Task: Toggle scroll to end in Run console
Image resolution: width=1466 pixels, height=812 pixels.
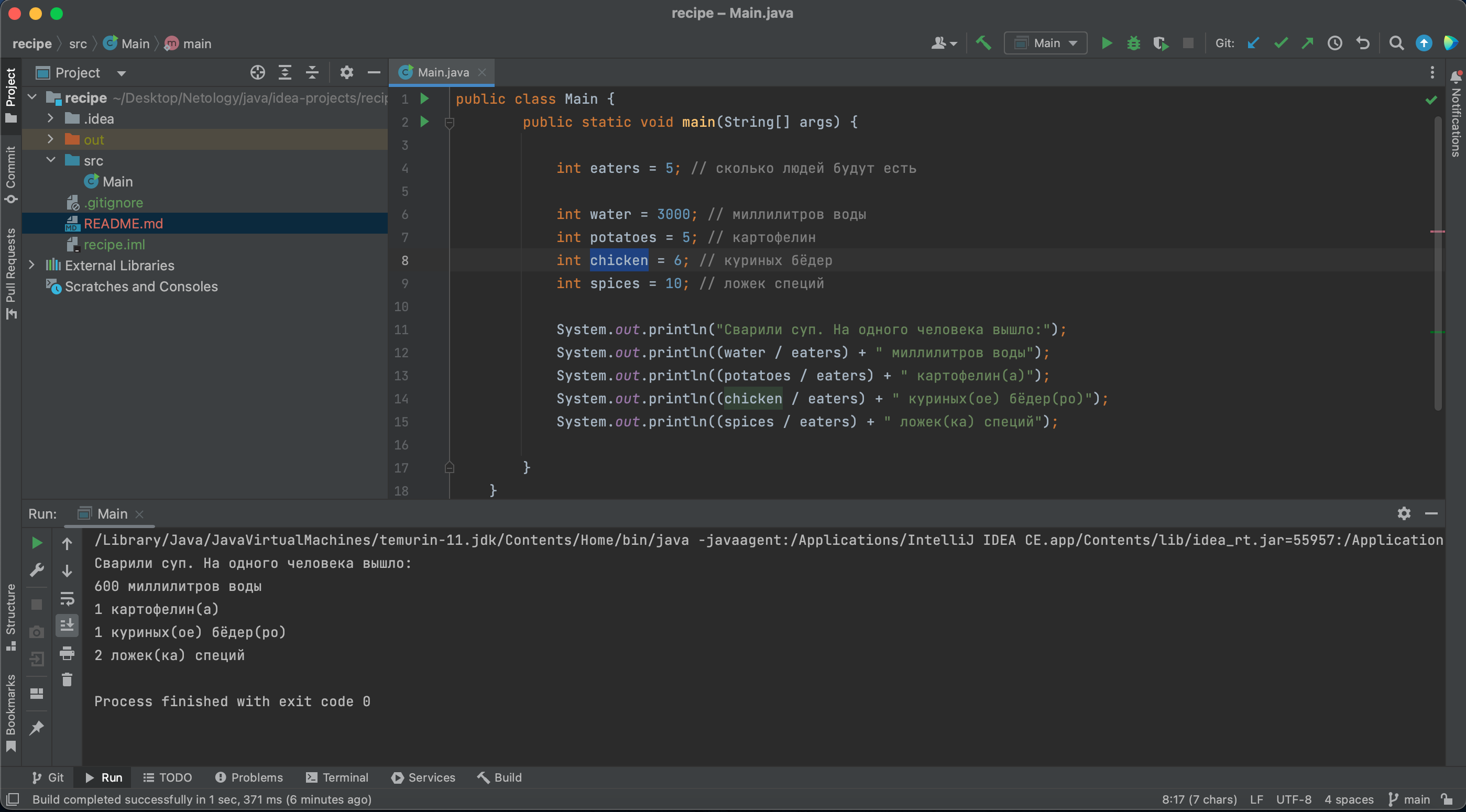Action: click(67, 625)
